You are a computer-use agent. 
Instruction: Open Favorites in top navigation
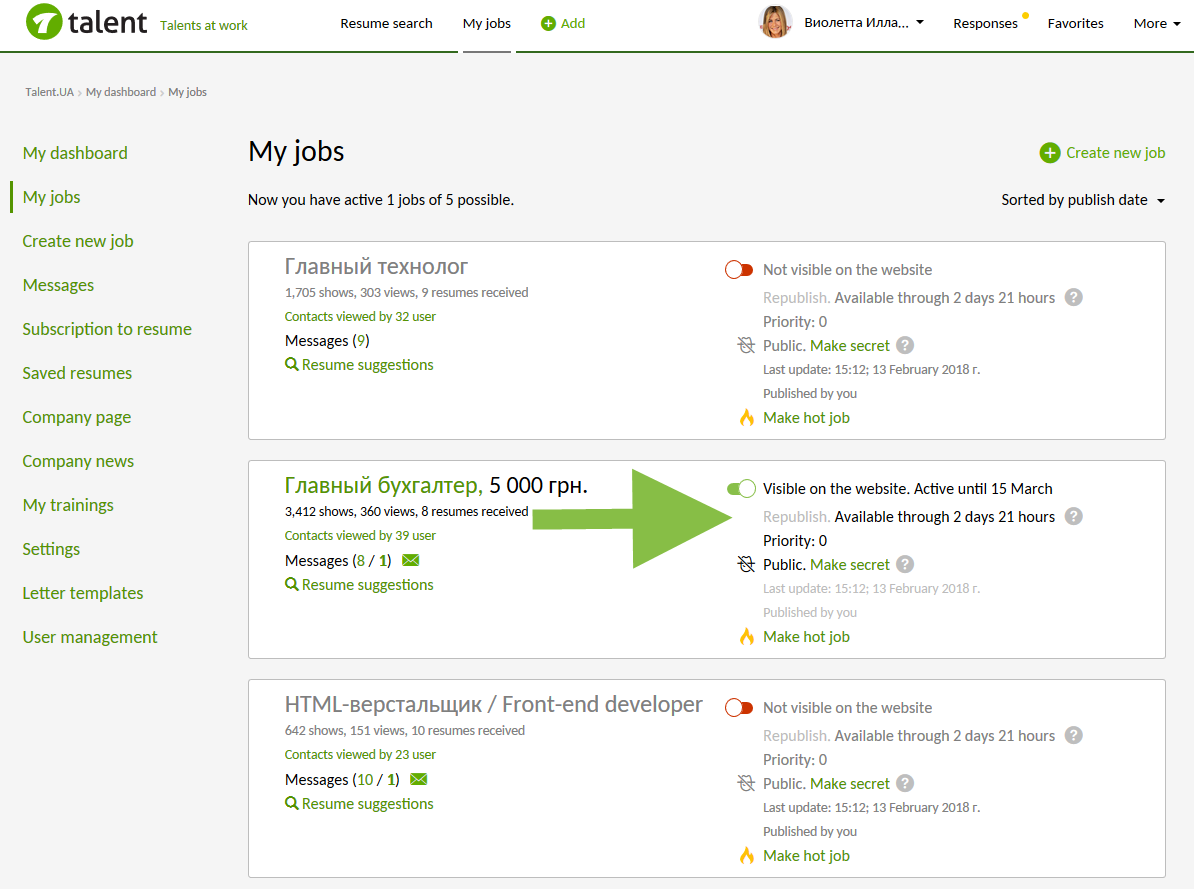point(1075,24)
